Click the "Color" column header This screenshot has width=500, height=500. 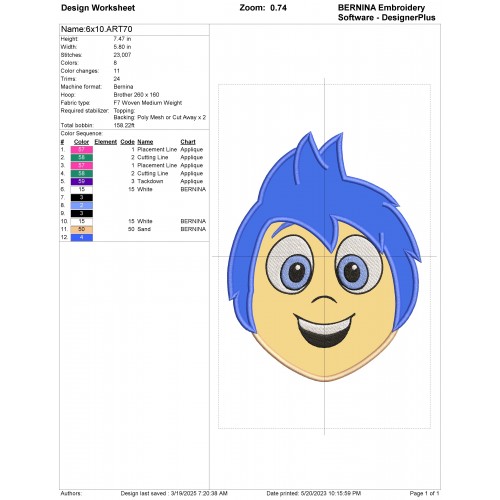[x=81, y=142]
